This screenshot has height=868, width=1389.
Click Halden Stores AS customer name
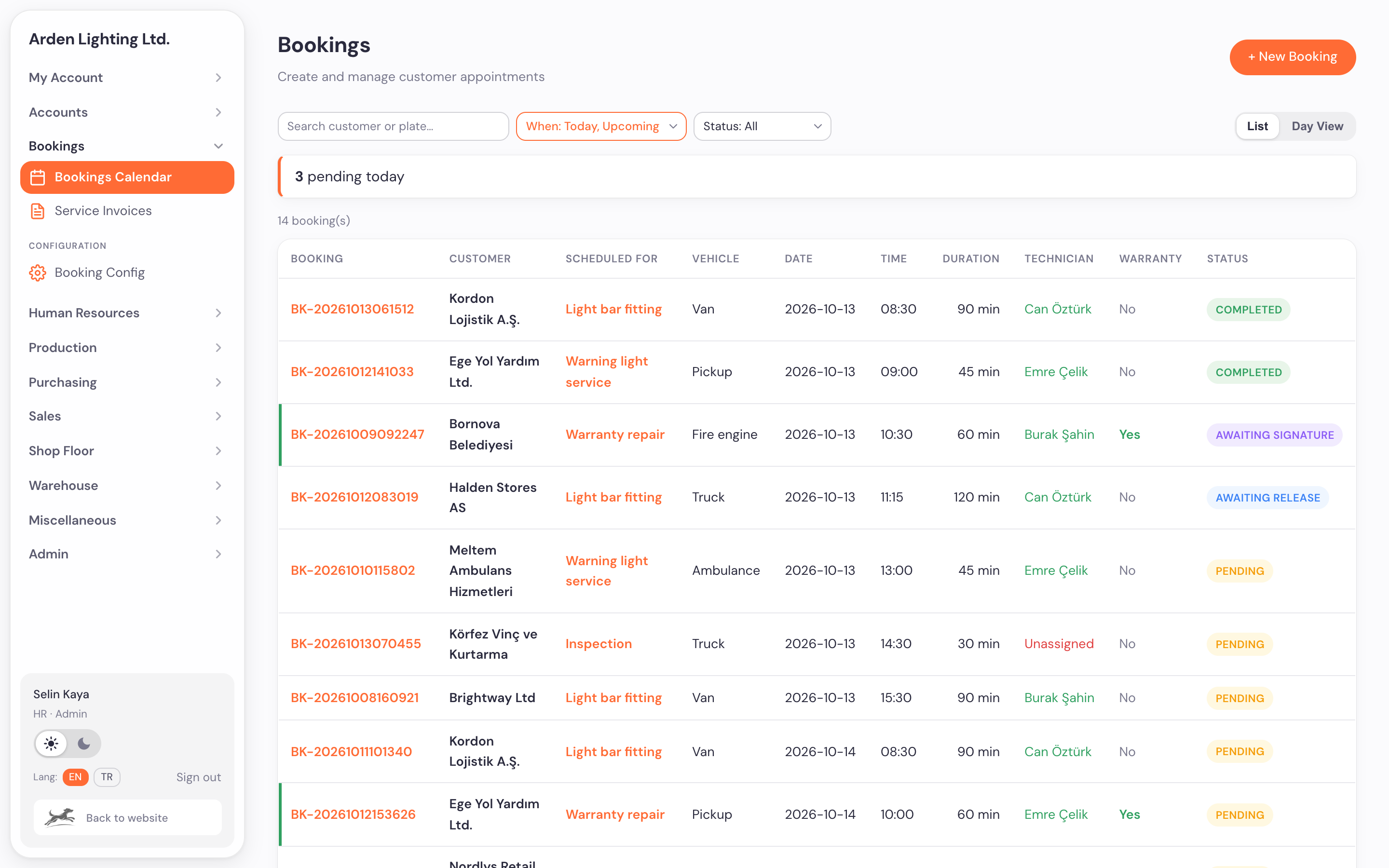(x=492, y=498)
